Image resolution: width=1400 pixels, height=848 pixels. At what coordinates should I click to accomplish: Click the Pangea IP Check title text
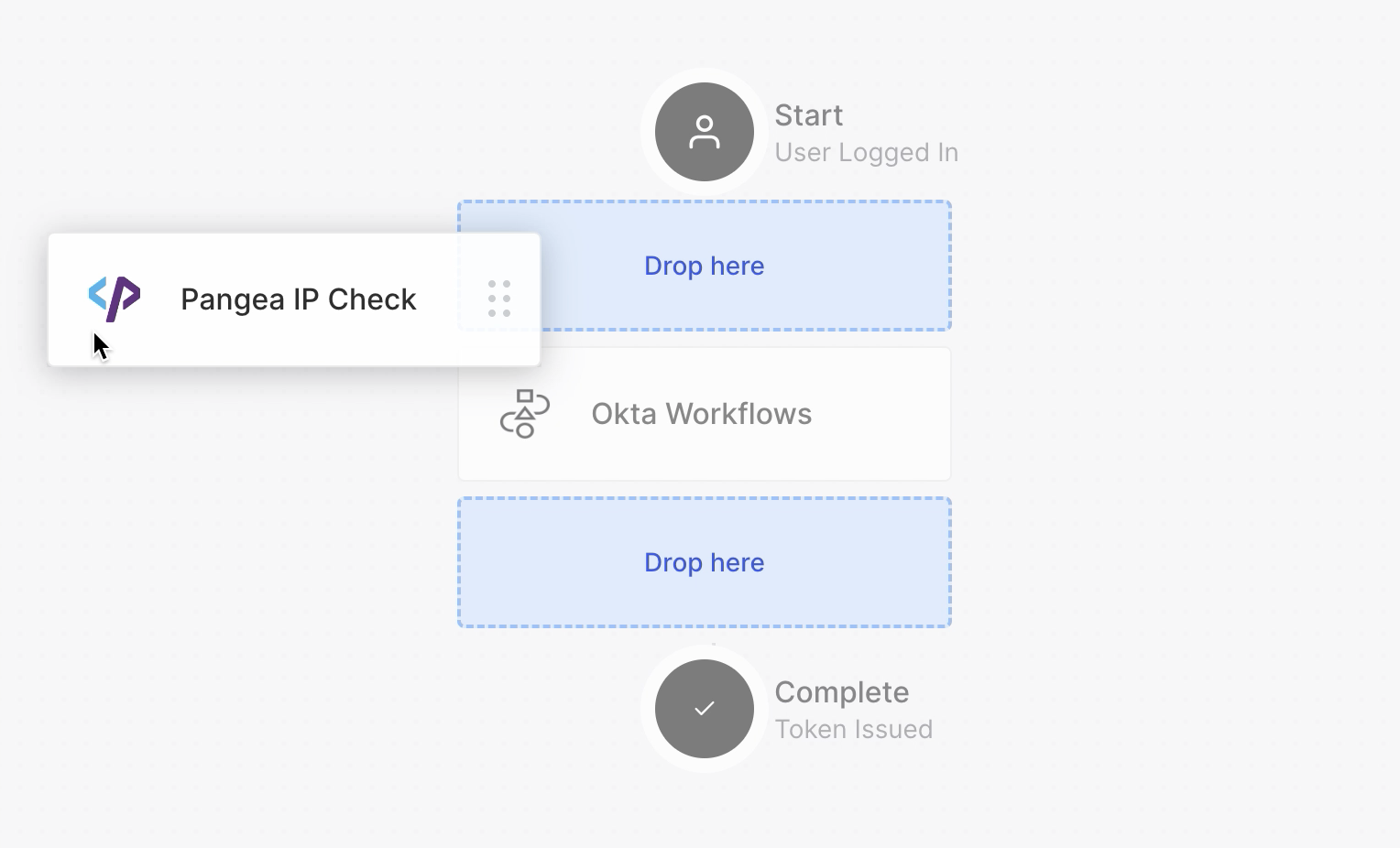click(x=298, y=299)
